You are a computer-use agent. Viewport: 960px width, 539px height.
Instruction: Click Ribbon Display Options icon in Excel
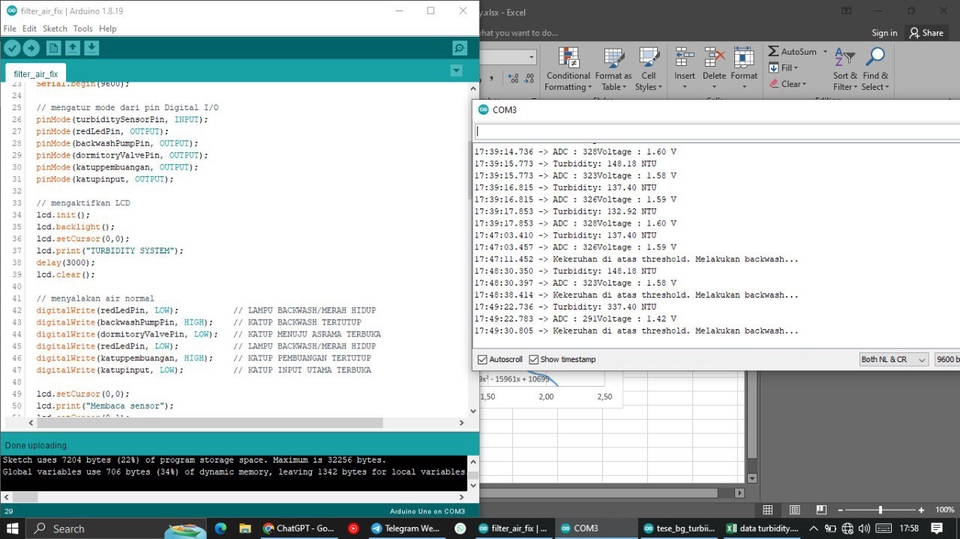[x=846, y=11]
